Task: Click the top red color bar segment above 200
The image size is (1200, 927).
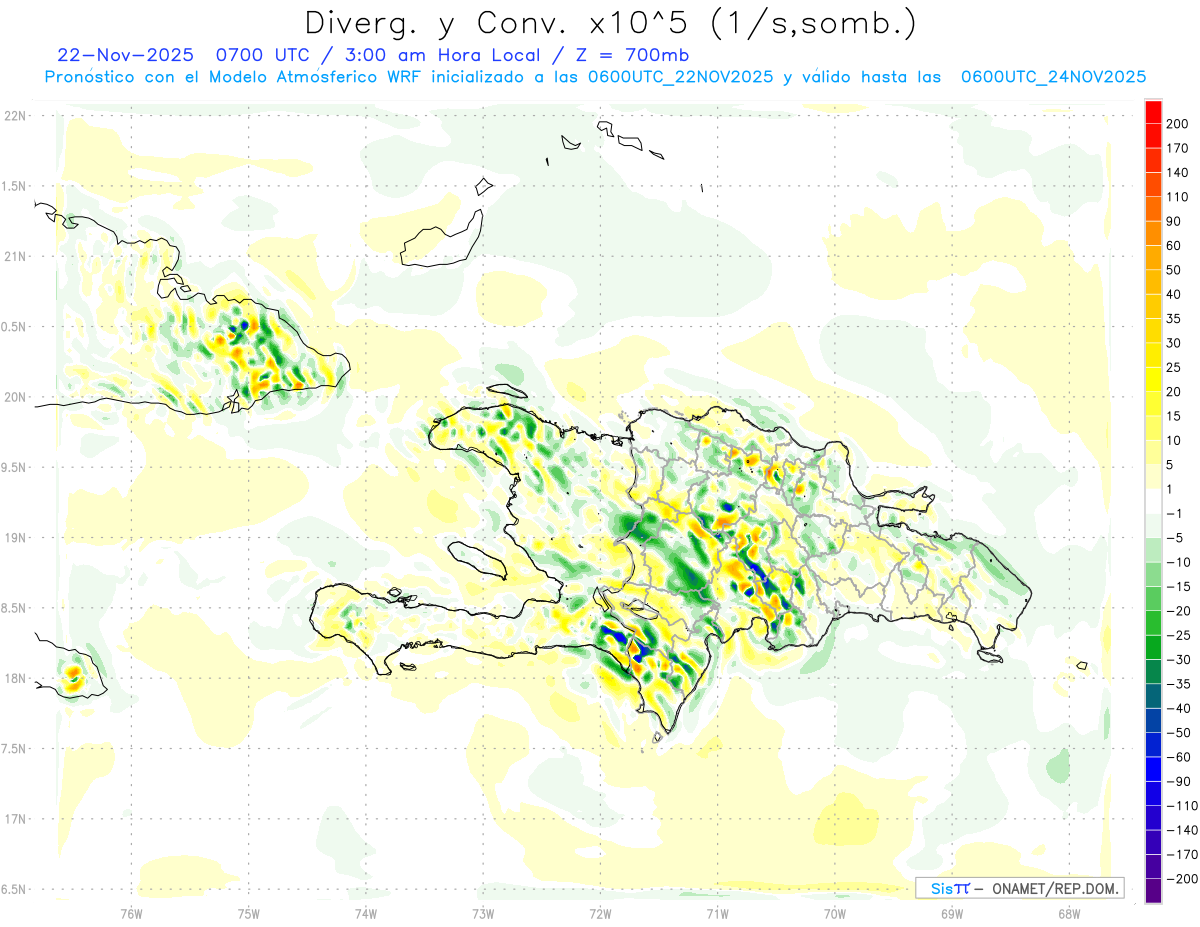Action: coord(1153,112)
